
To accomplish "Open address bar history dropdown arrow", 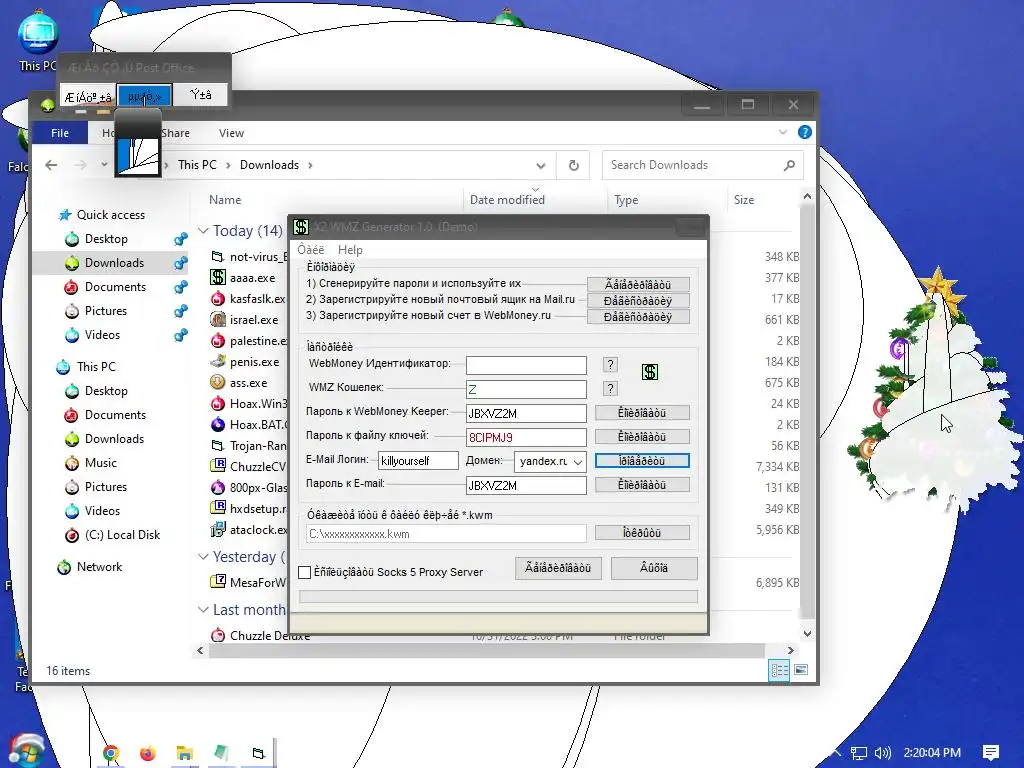I will tap(541, 166).
